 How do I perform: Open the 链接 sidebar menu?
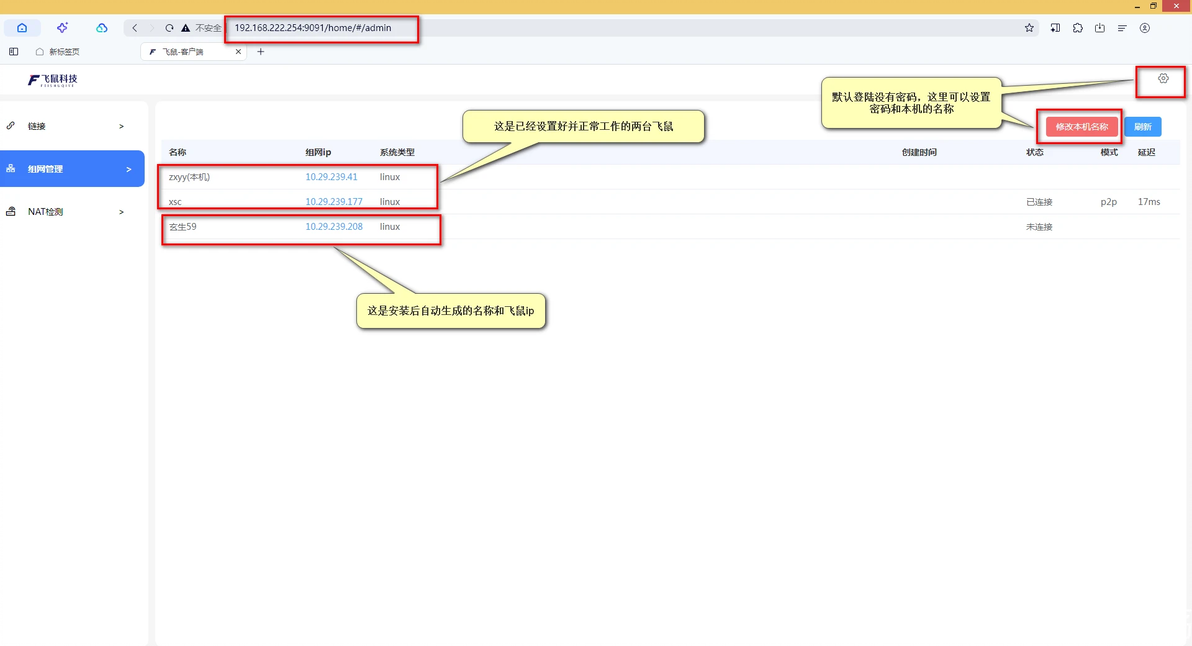click(x=72, y=126)
